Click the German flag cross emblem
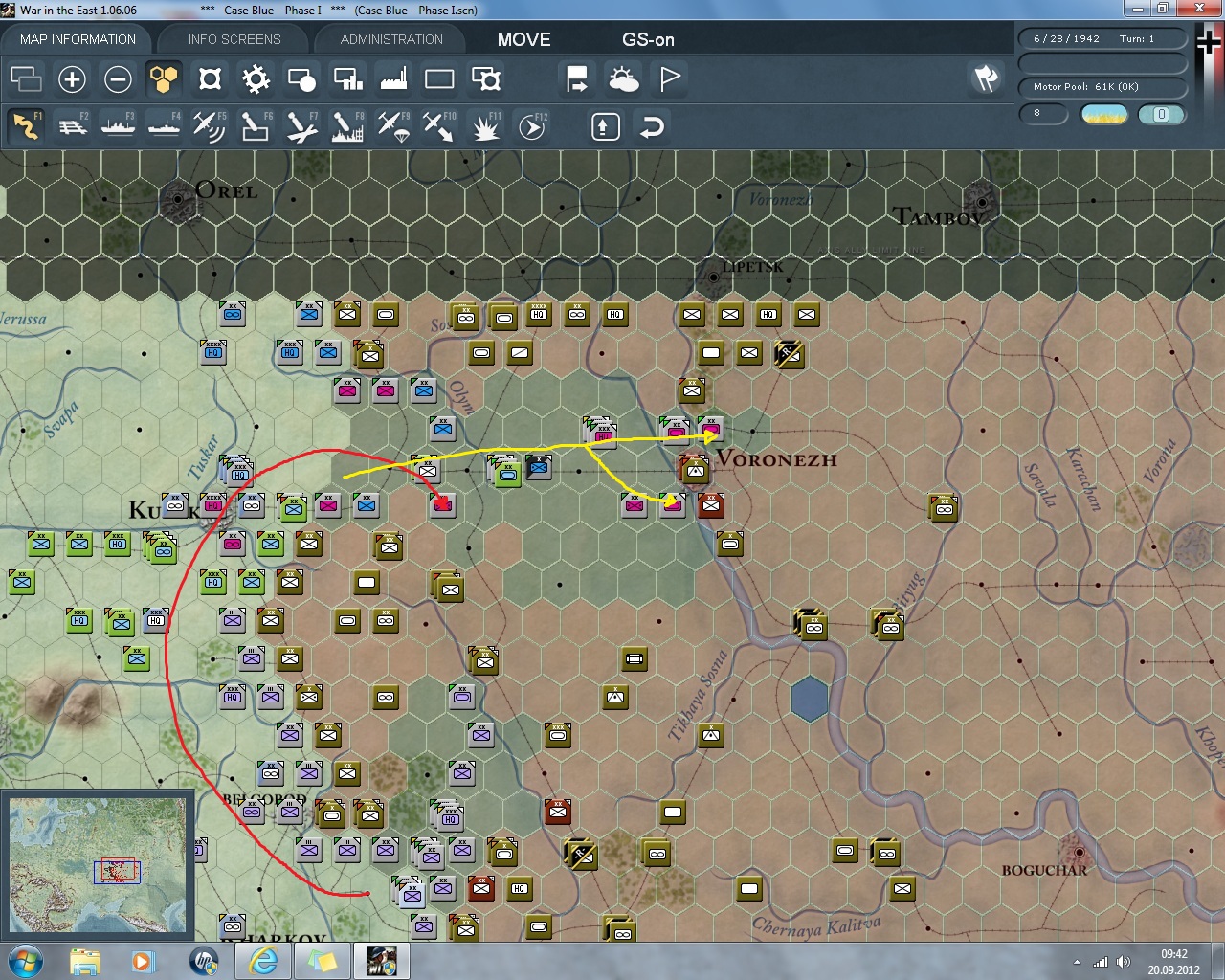 [1209, 43]
